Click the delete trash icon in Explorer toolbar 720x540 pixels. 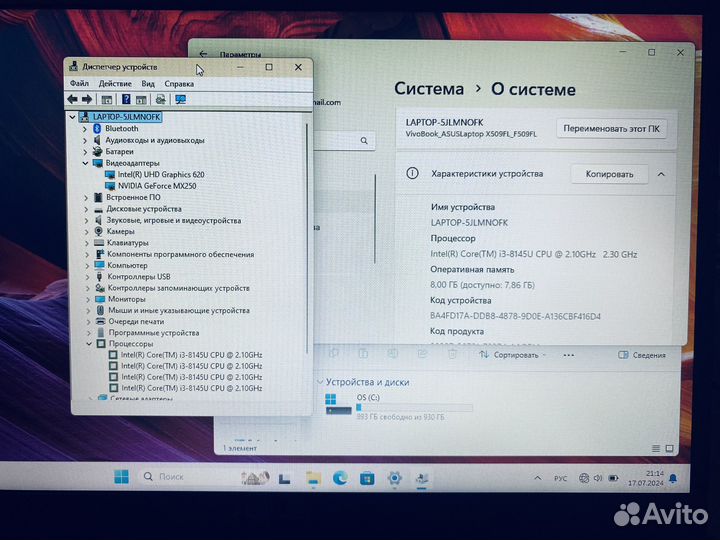[452, 354]
